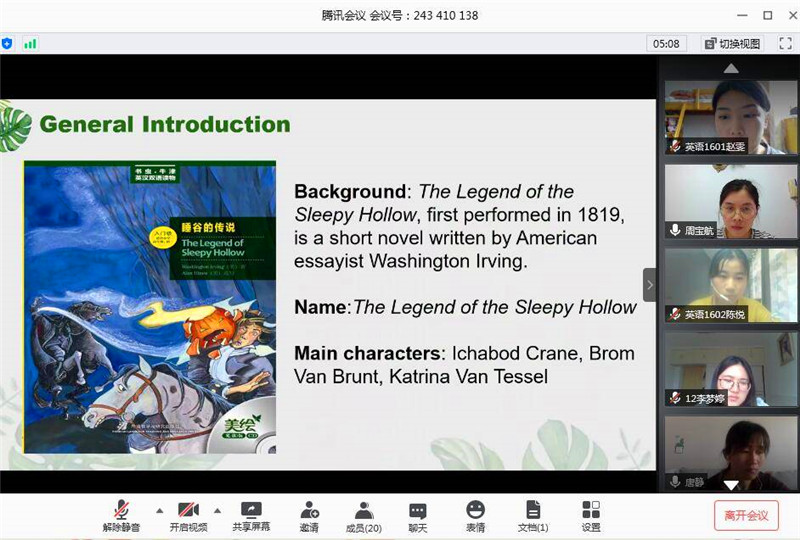The height and width of the screenshot is (540, 800).
Task: Select 英语1602陈悦's video thumbnail
Action: coord(730,285)
